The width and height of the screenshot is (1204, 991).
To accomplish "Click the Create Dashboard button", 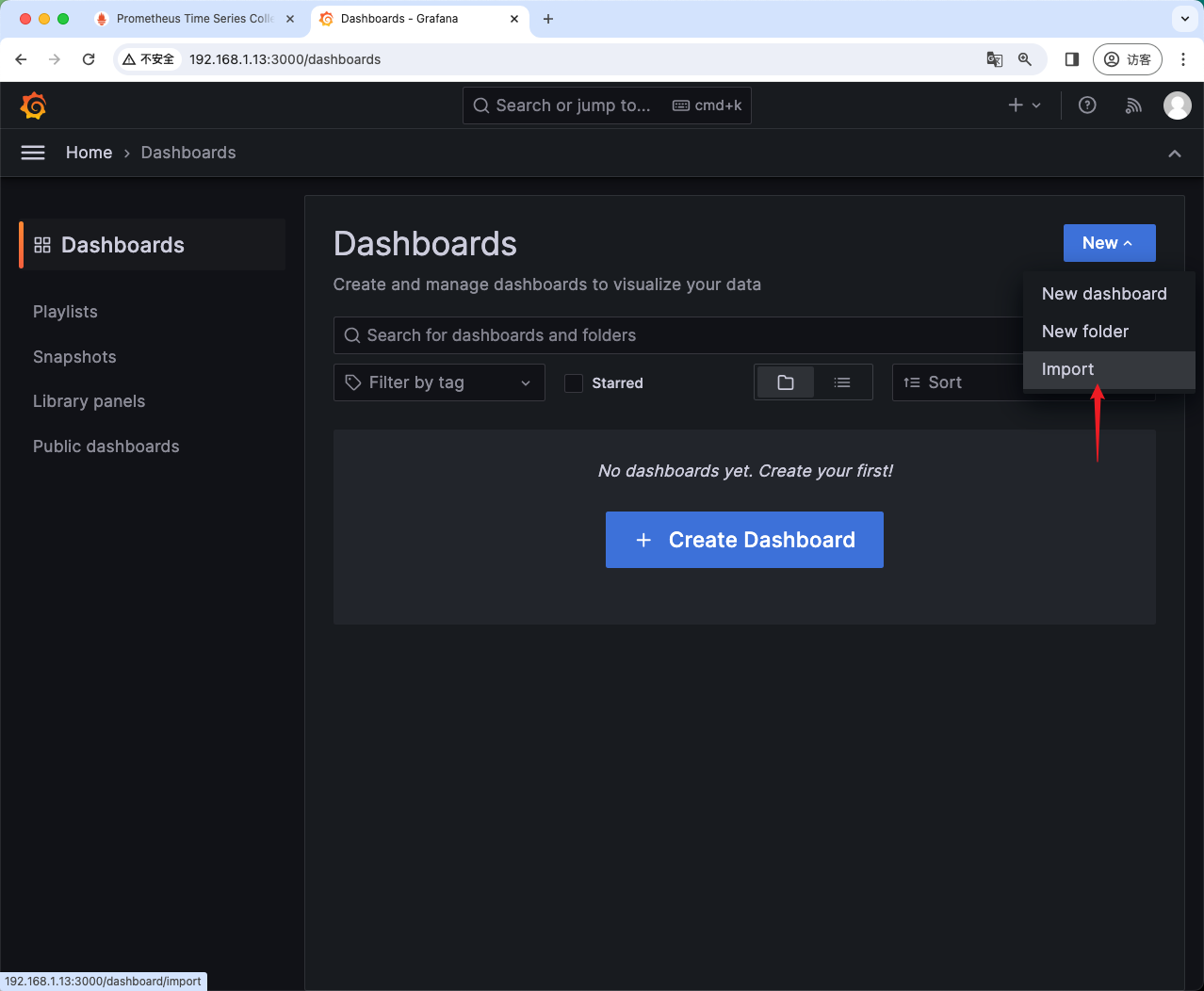I will pyautogui.click(x=744, y=540).
